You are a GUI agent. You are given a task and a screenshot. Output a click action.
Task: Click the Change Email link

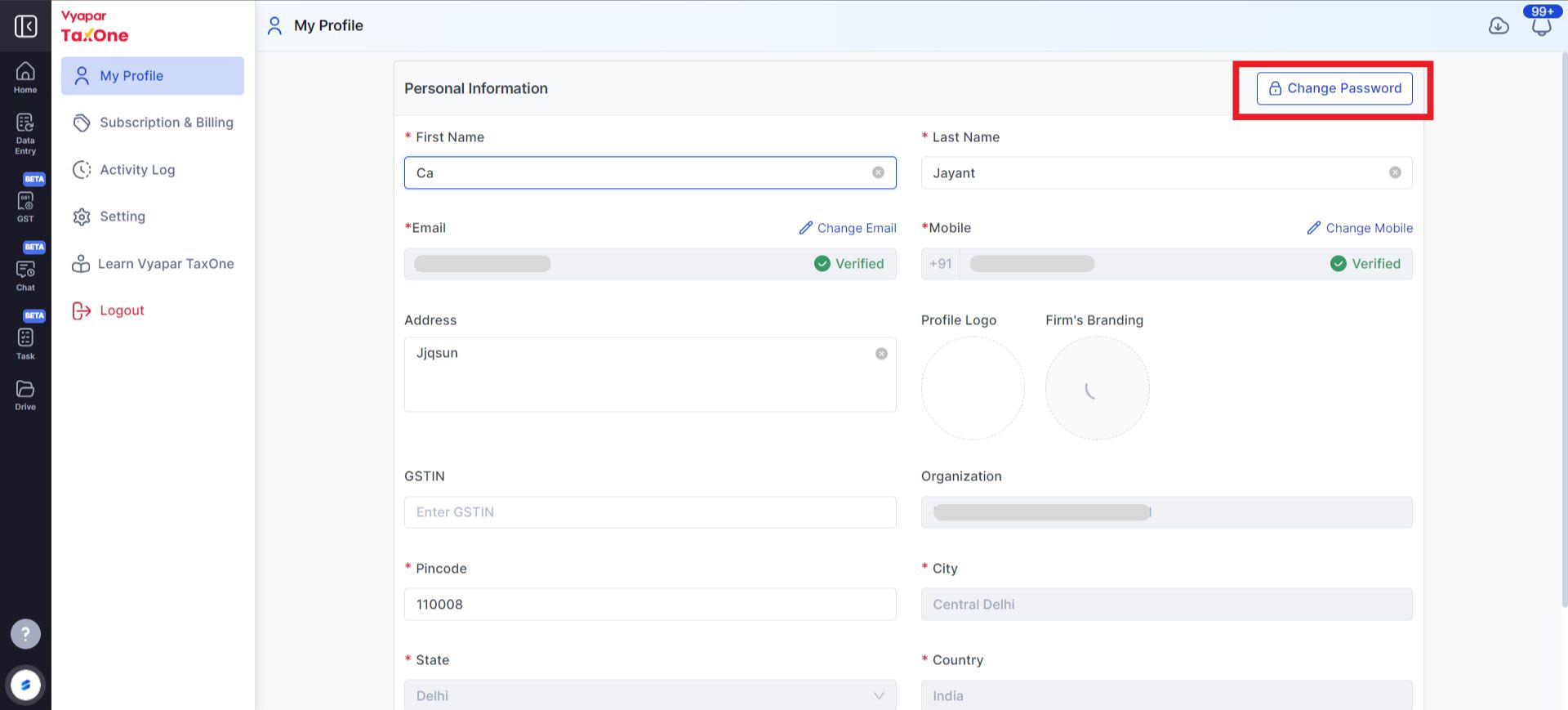click(848, 228)
